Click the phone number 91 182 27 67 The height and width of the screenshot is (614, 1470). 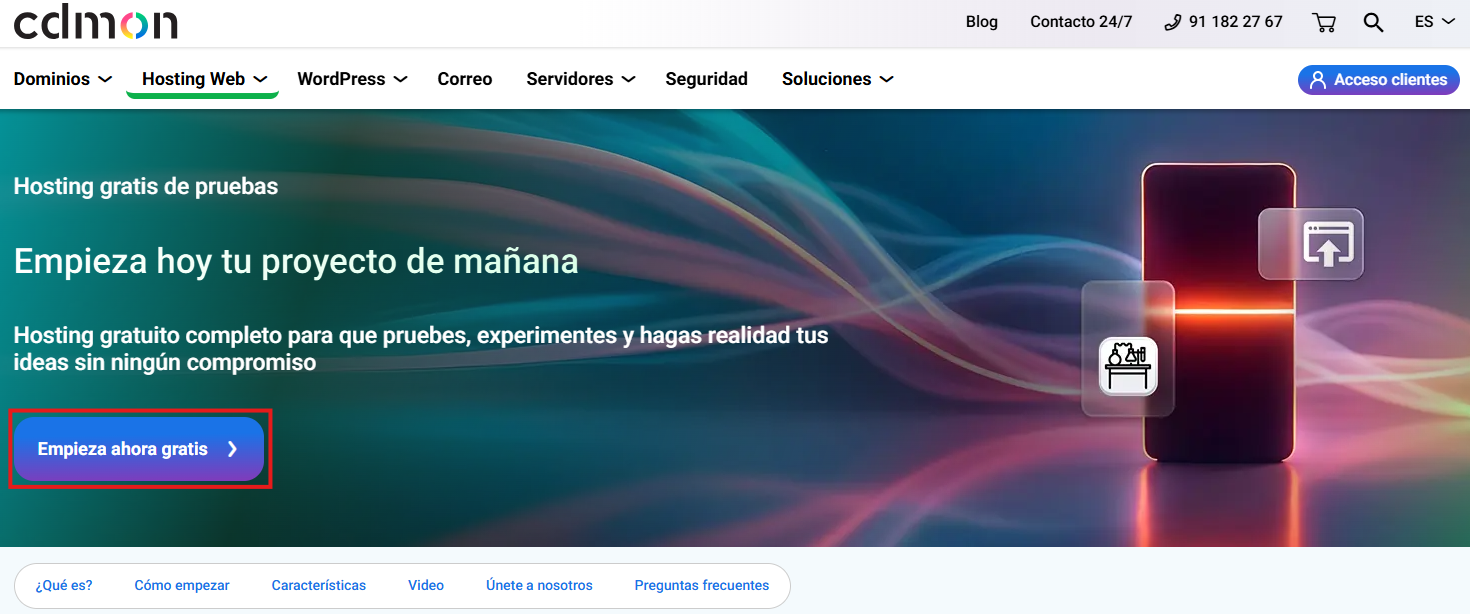click(1224, 22)
